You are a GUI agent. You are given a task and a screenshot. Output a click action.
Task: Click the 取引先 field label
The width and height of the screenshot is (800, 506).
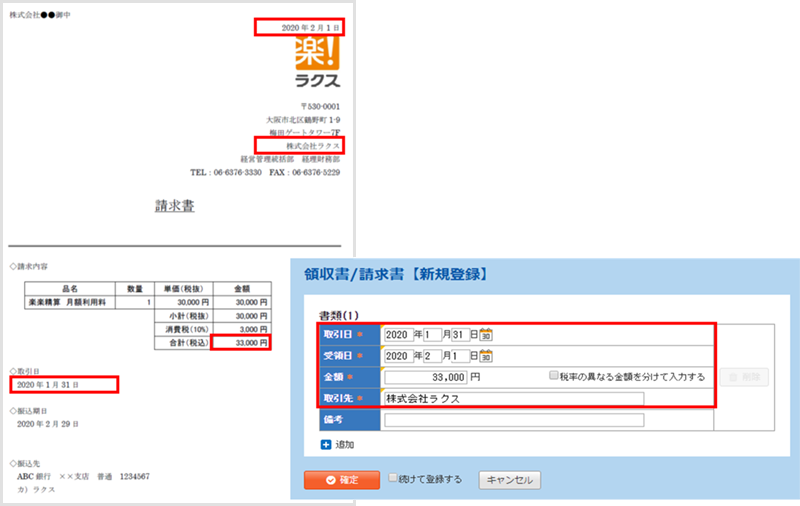coord(349,398)
